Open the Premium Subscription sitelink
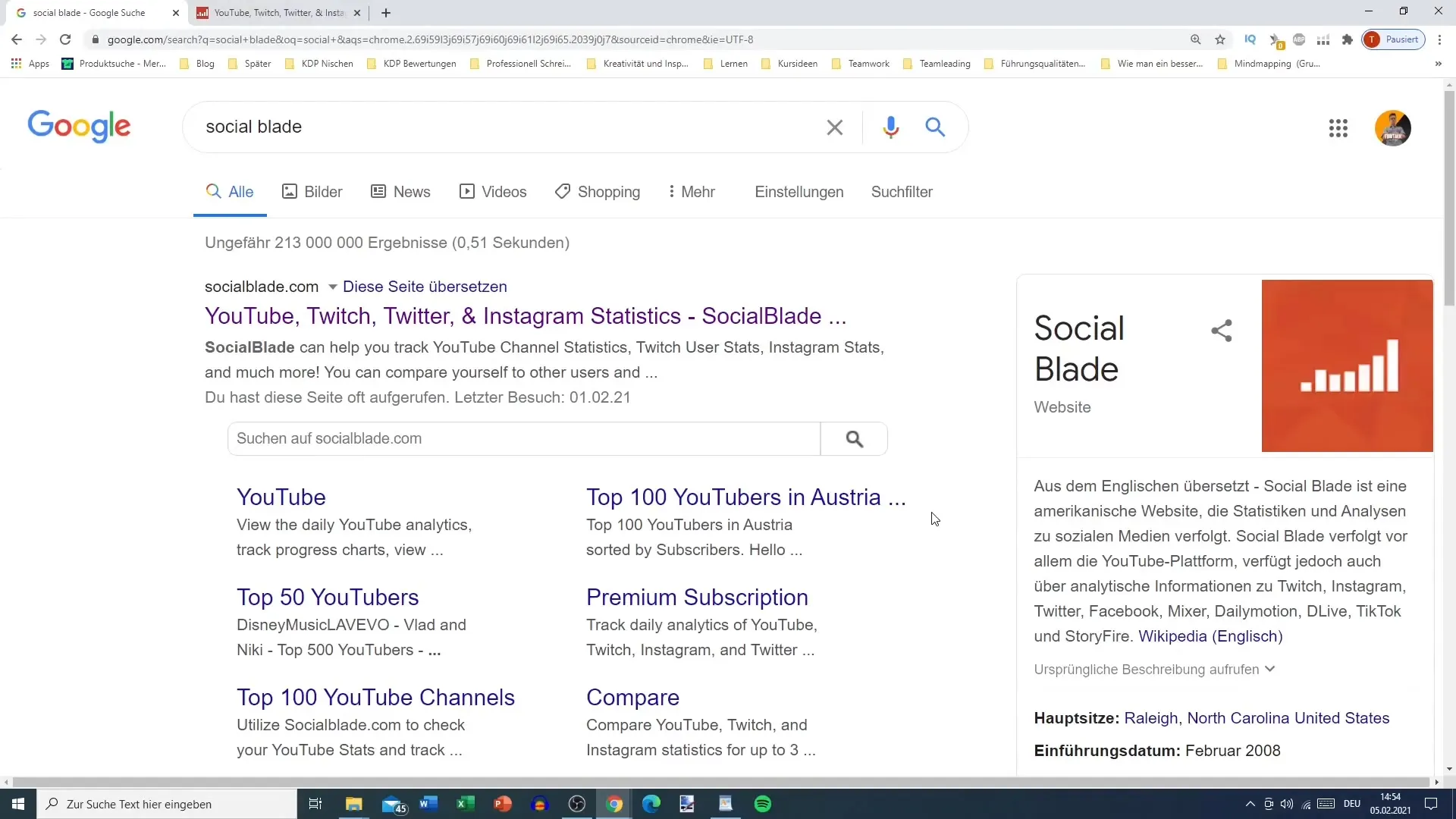The height and width of the screenshot is (819, 1456). 697,598
